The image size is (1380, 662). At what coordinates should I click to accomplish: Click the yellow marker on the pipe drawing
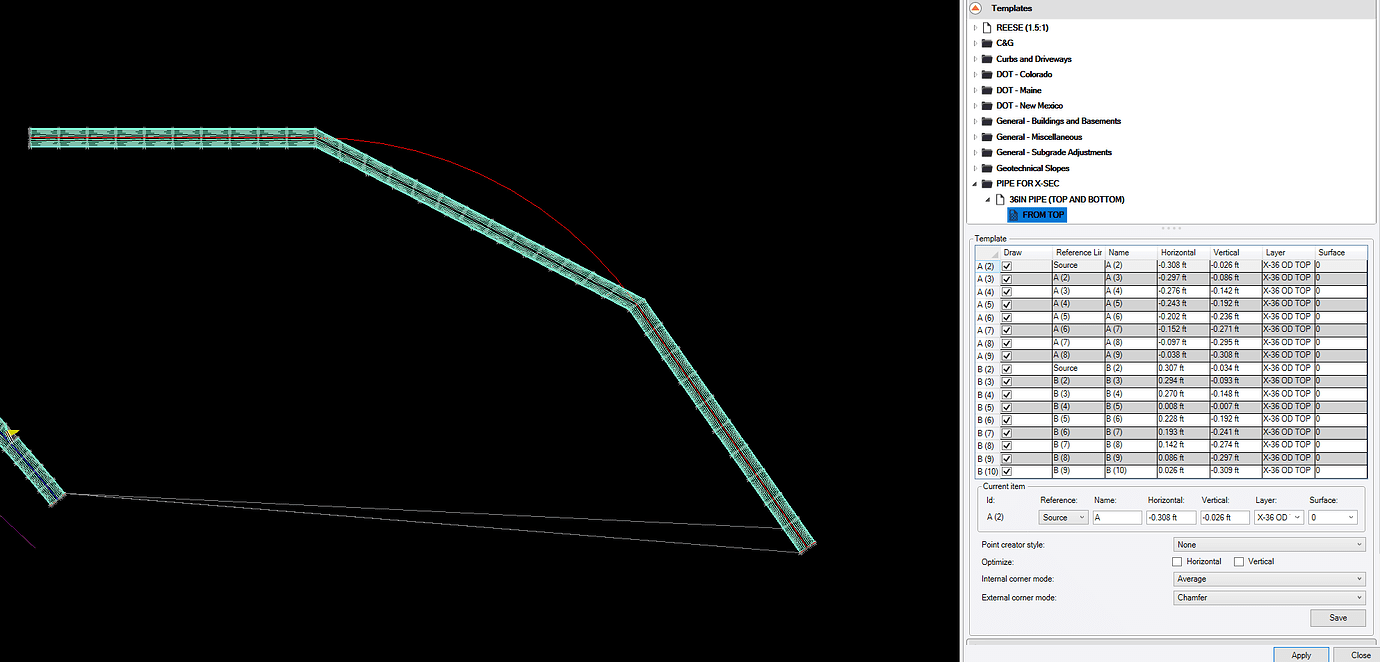[x=14, y=432]
